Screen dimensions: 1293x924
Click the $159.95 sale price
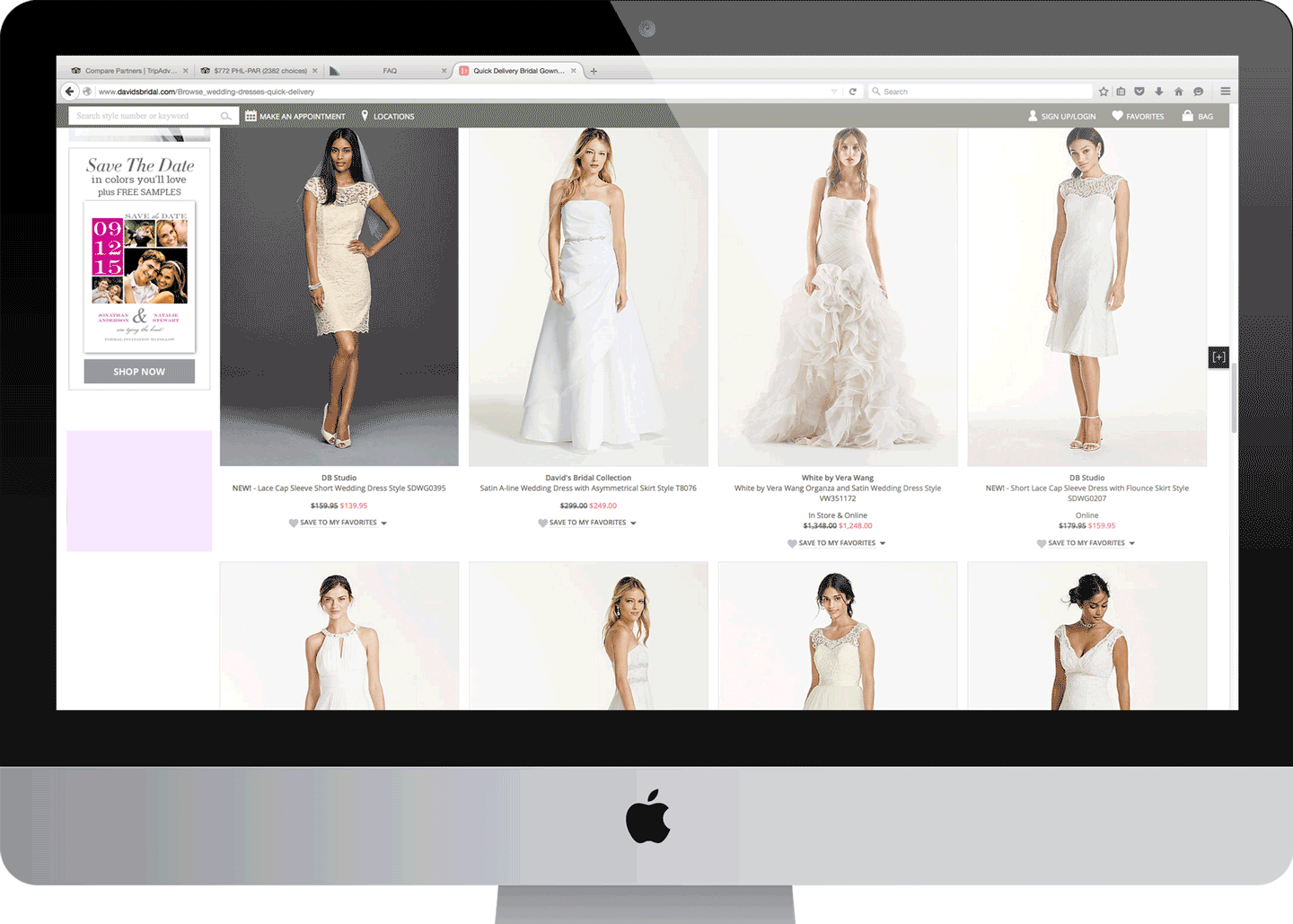click(1102, 526)
